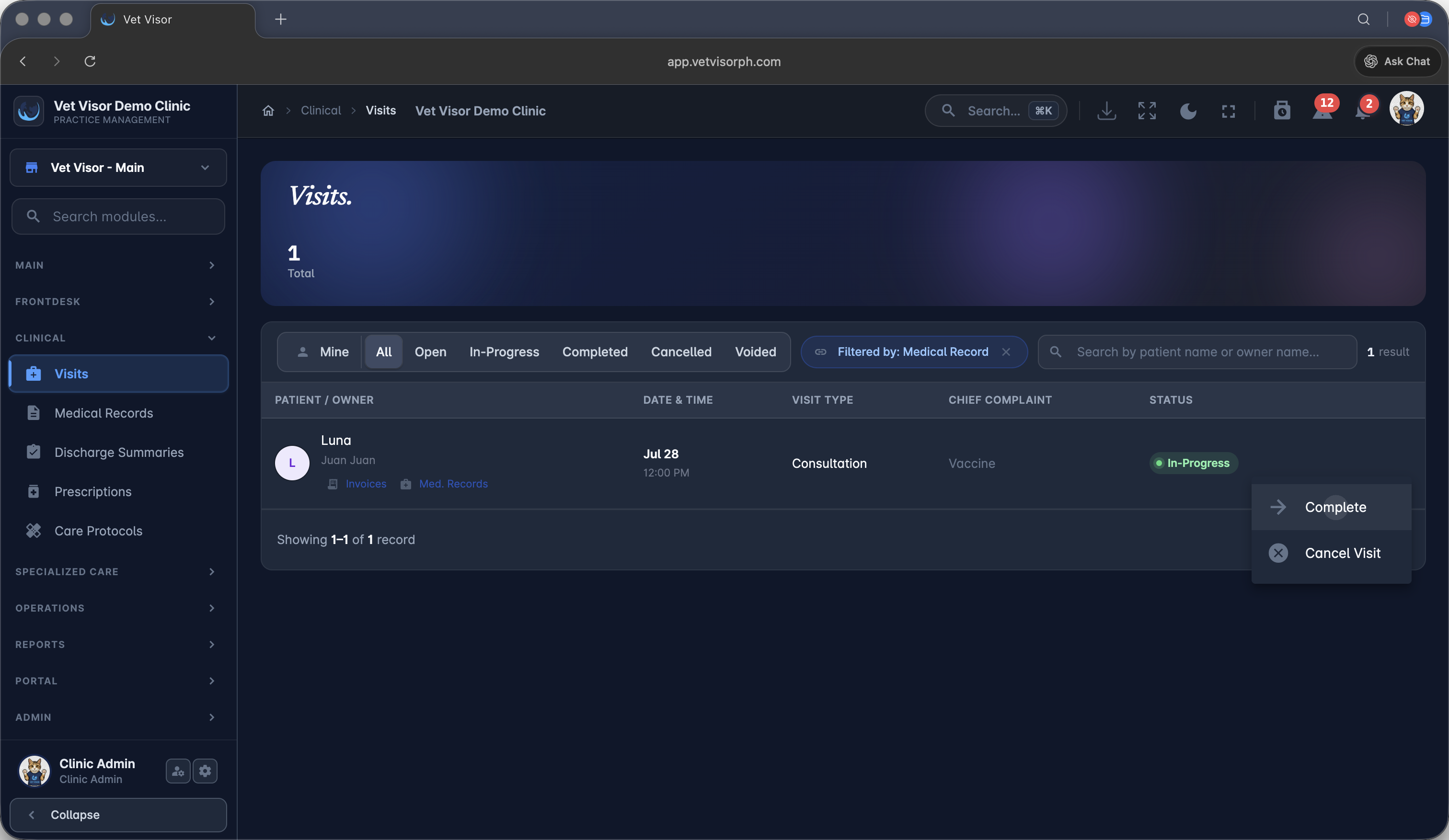The image size is (1449, 840).
Task: Open Visits in the sidebar
Action: 118,374
